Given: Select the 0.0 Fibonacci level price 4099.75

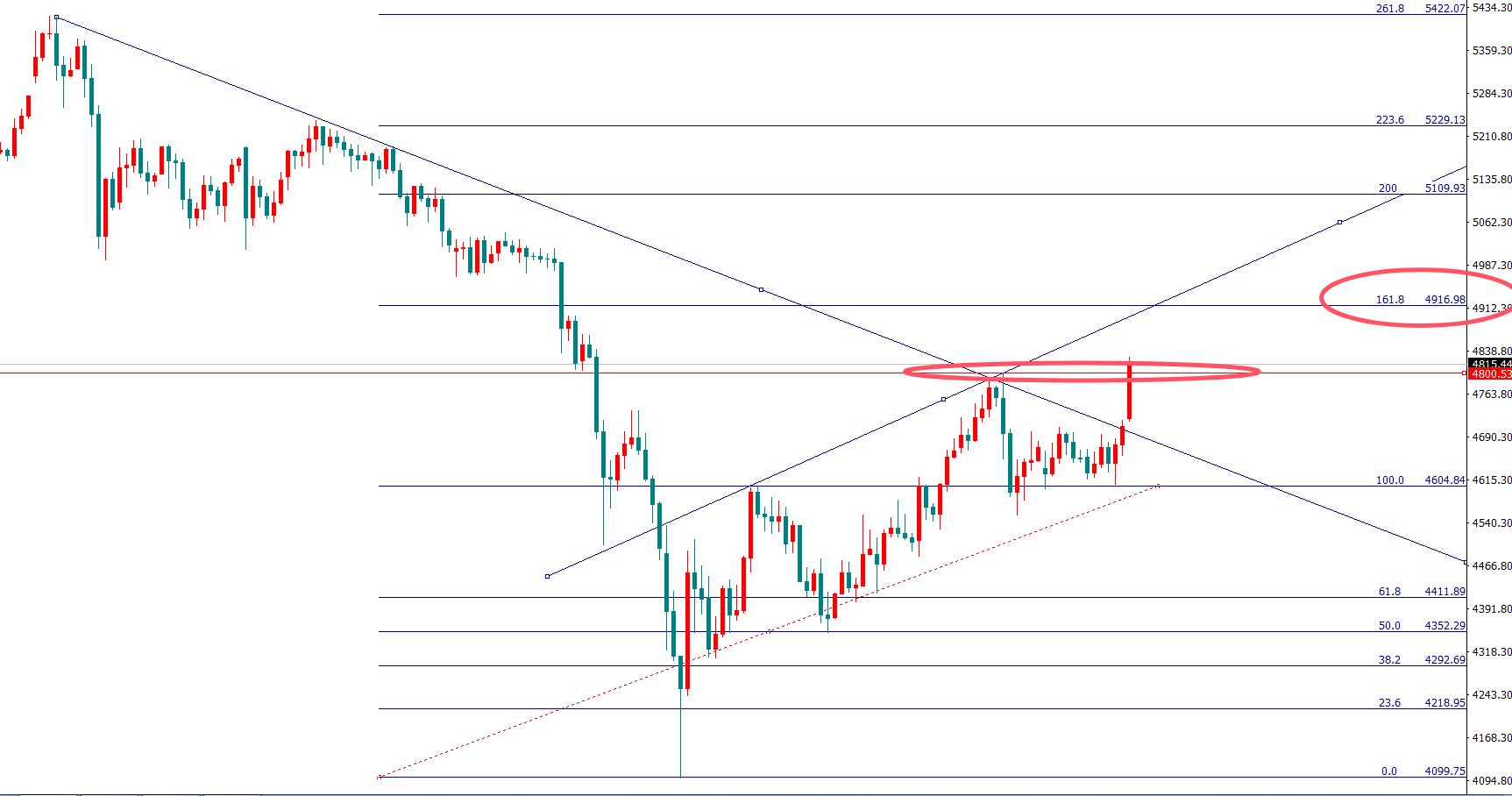Looking at the screenshot, I should (1445, 771).
